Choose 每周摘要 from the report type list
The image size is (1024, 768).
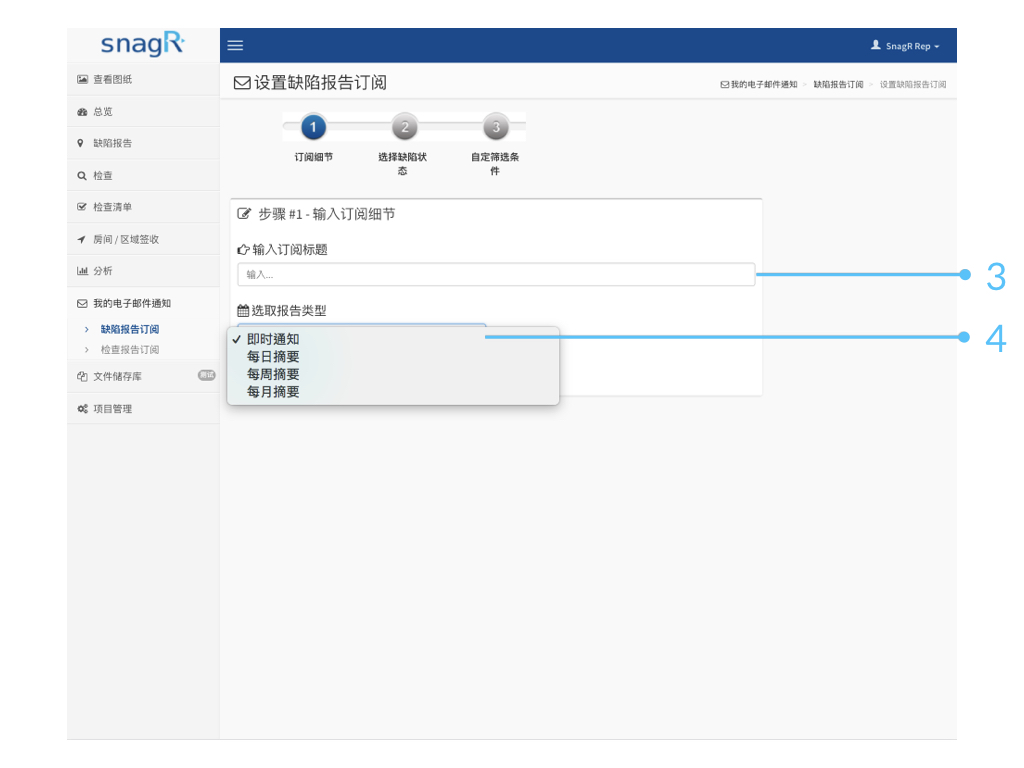tap(393, 374)
